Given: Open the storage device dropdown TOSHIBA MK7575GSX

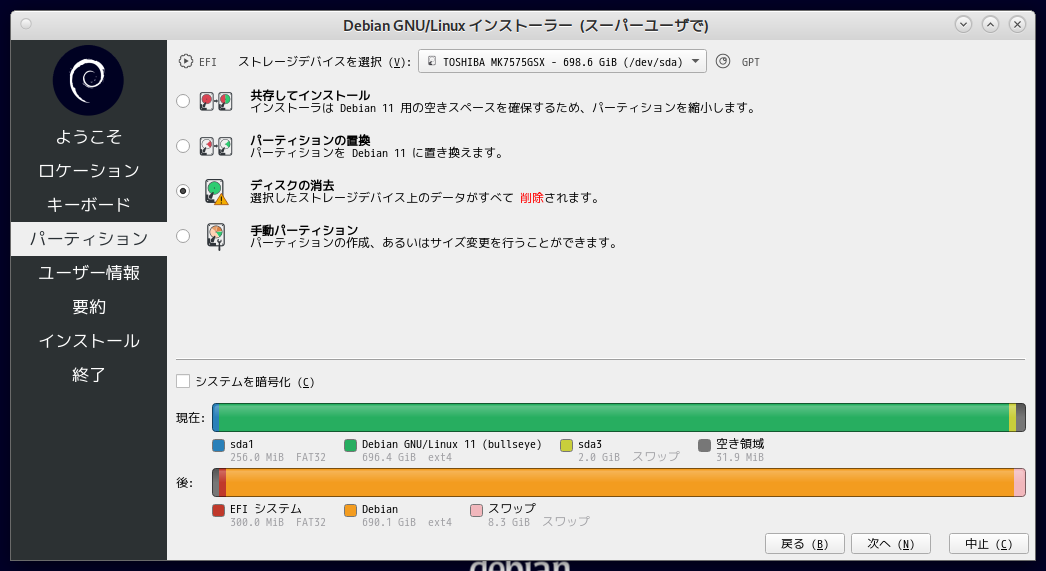Looking at the screenshot, I should click(562, 61).
